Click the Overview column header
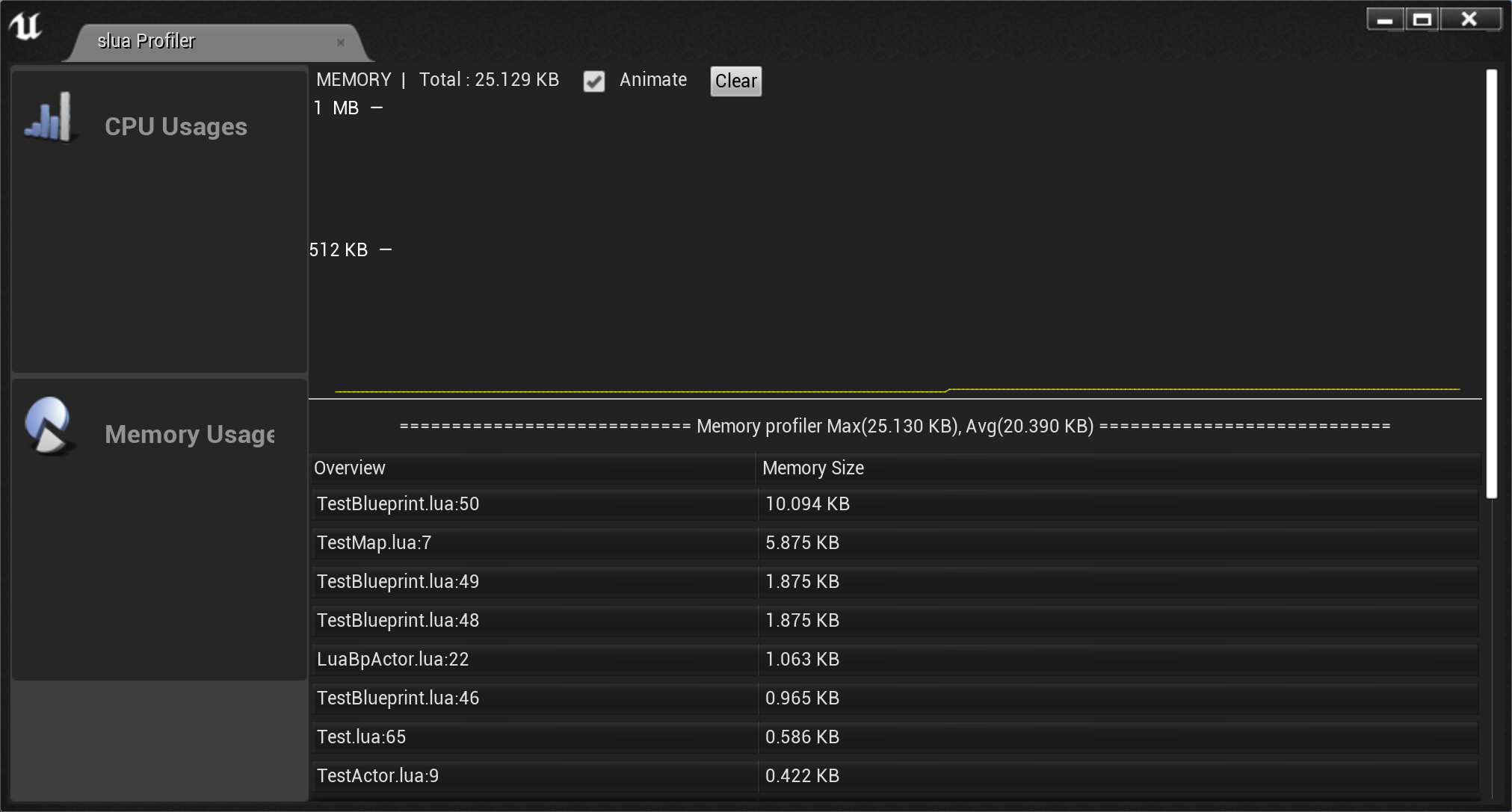This screenshot has height=812, width=1512. [350, 468]
